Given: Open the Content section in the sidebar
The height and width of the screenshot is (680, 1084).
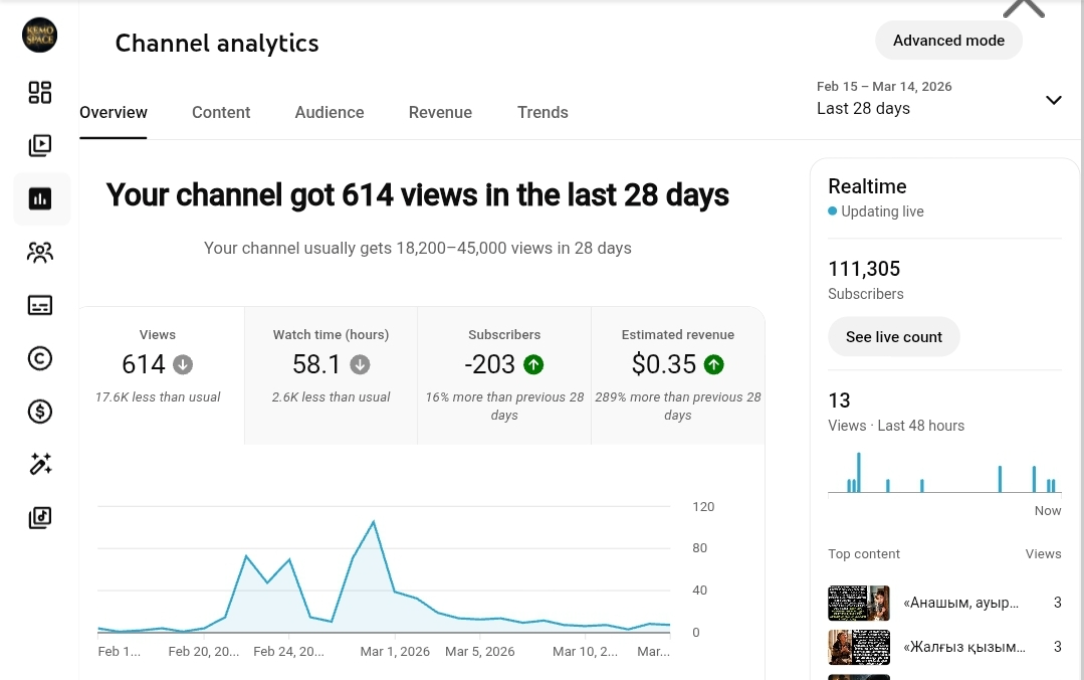Looking at the screenshot, I should (x=40, y=145).
